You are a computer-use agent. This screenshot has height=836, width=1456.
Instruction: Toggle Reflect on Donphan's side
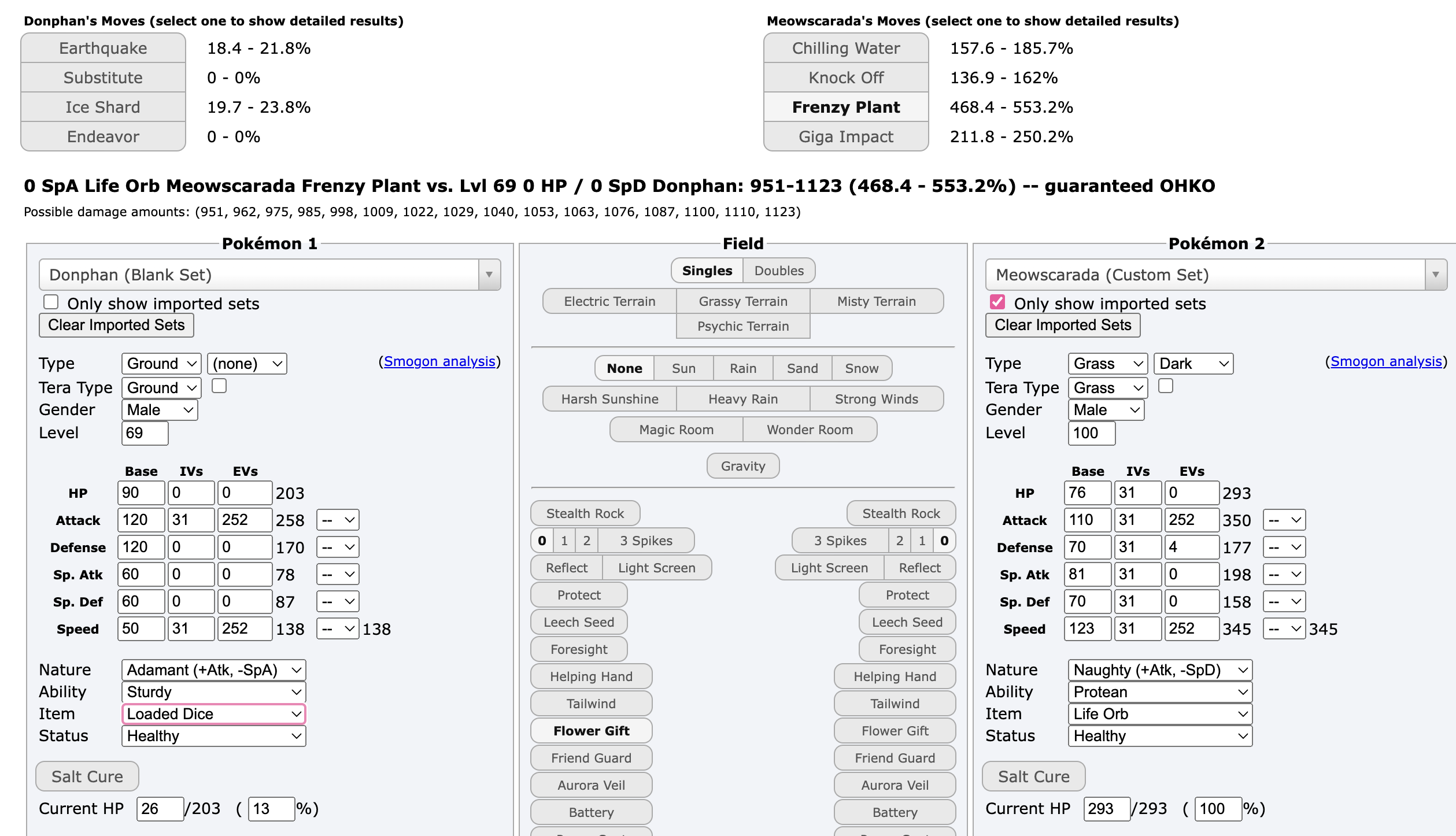click(x=567, y=568)
